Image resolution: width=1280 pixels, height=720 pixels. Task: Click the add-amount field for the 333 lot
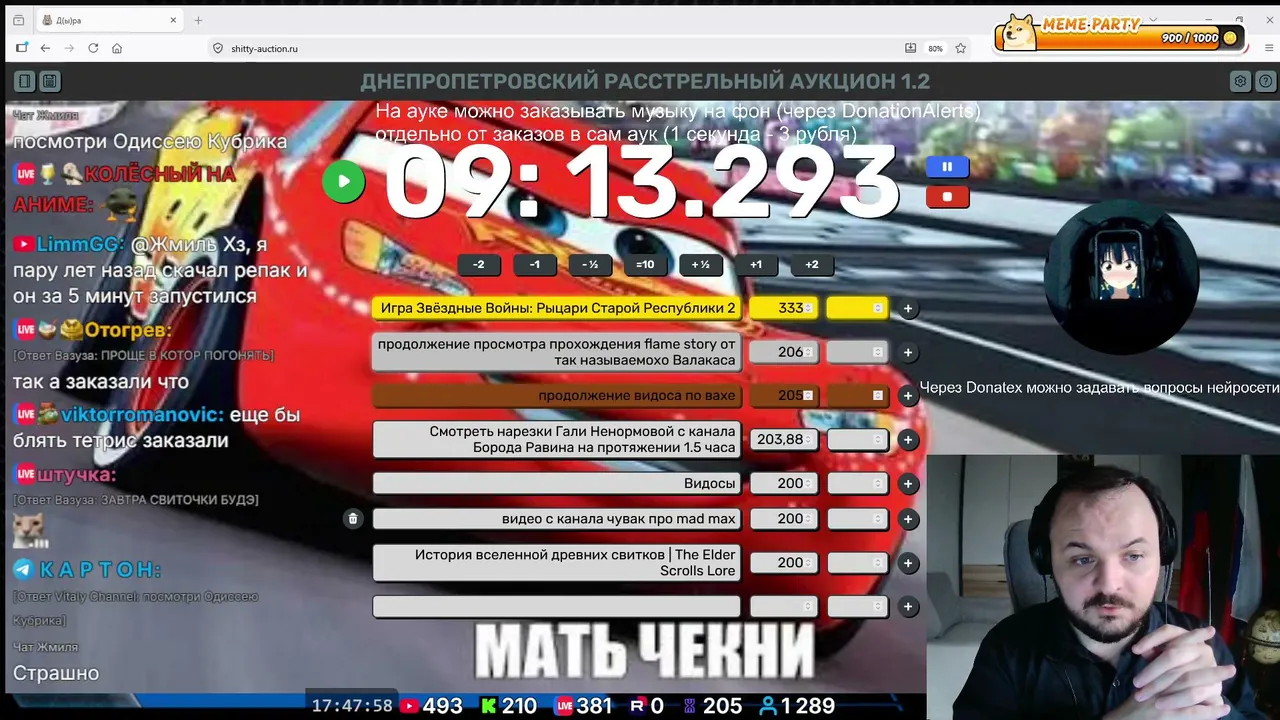coord(857,308)
